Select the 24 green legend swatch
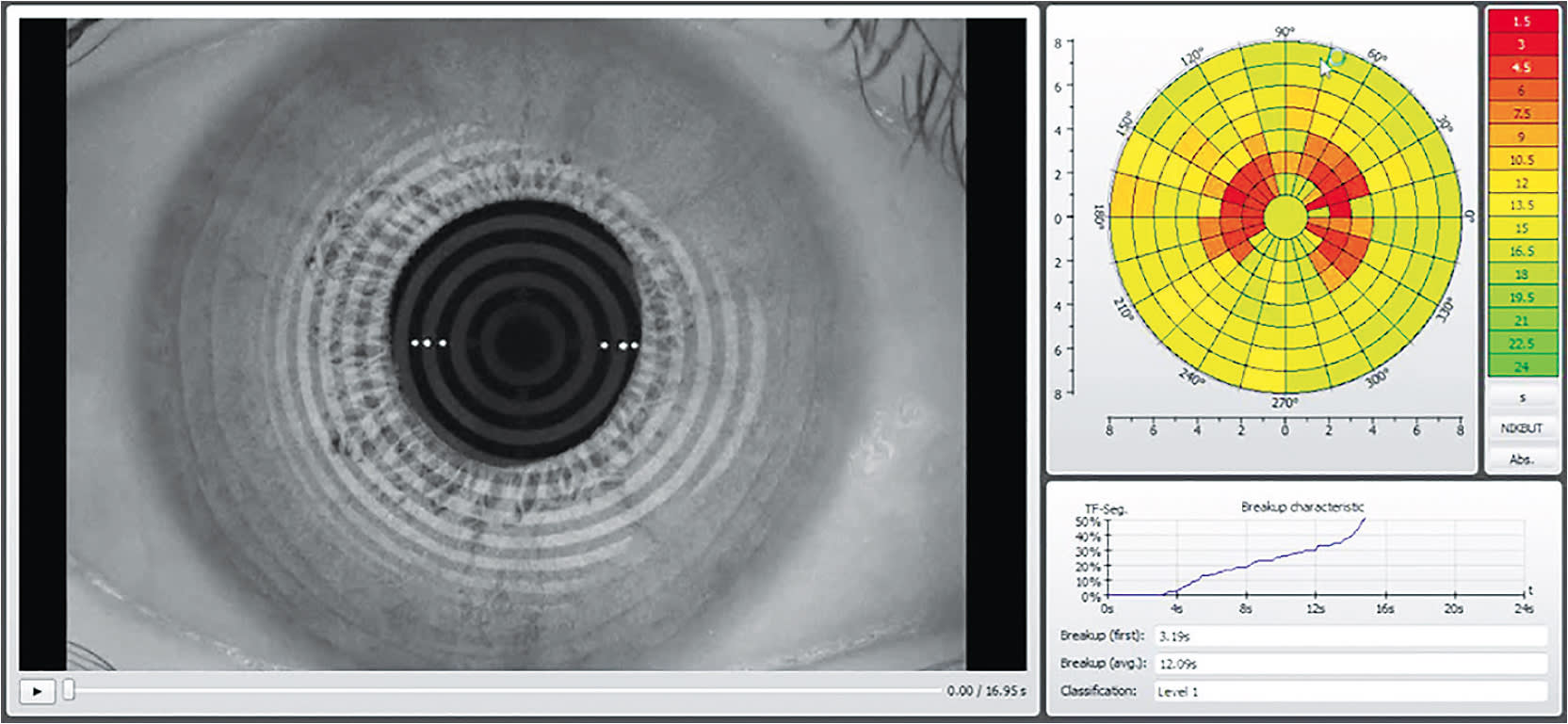The width and height of the screenshot is (1568, 724). (x=1522, y=366)
